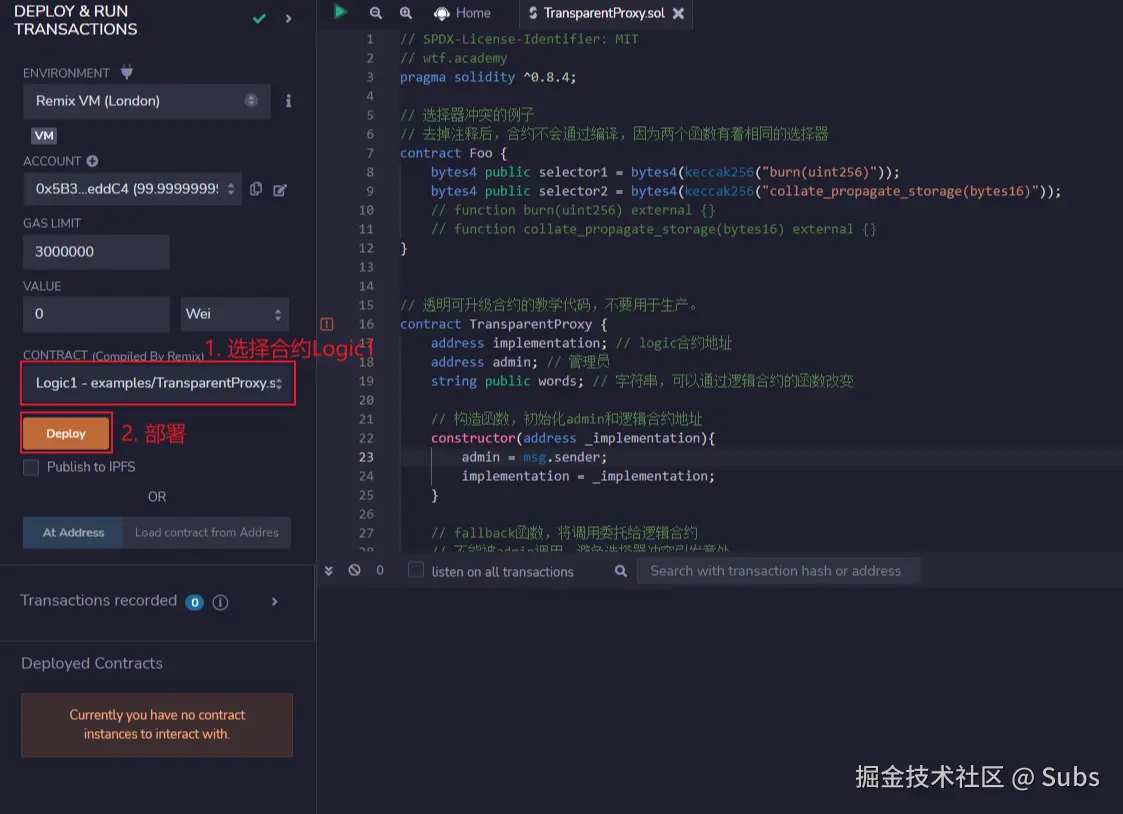Click the transactions recorded count badge

click(194, 603)
